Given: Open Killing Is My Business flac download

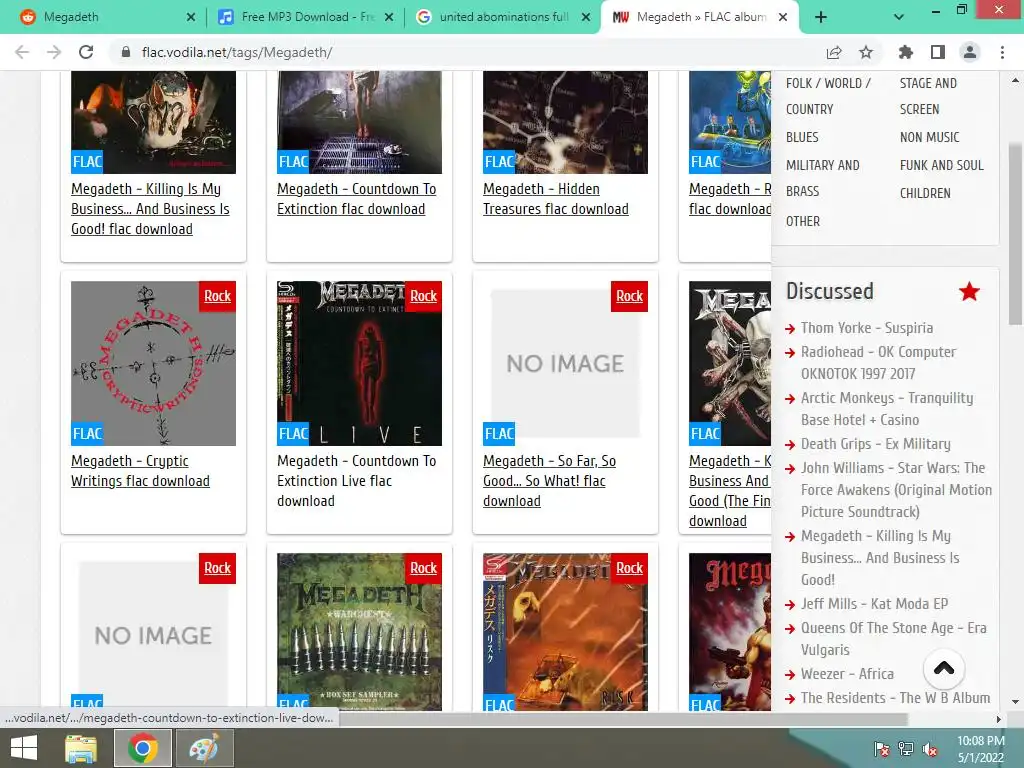Looking at the screenshot, I should click(x=150, y=209).
